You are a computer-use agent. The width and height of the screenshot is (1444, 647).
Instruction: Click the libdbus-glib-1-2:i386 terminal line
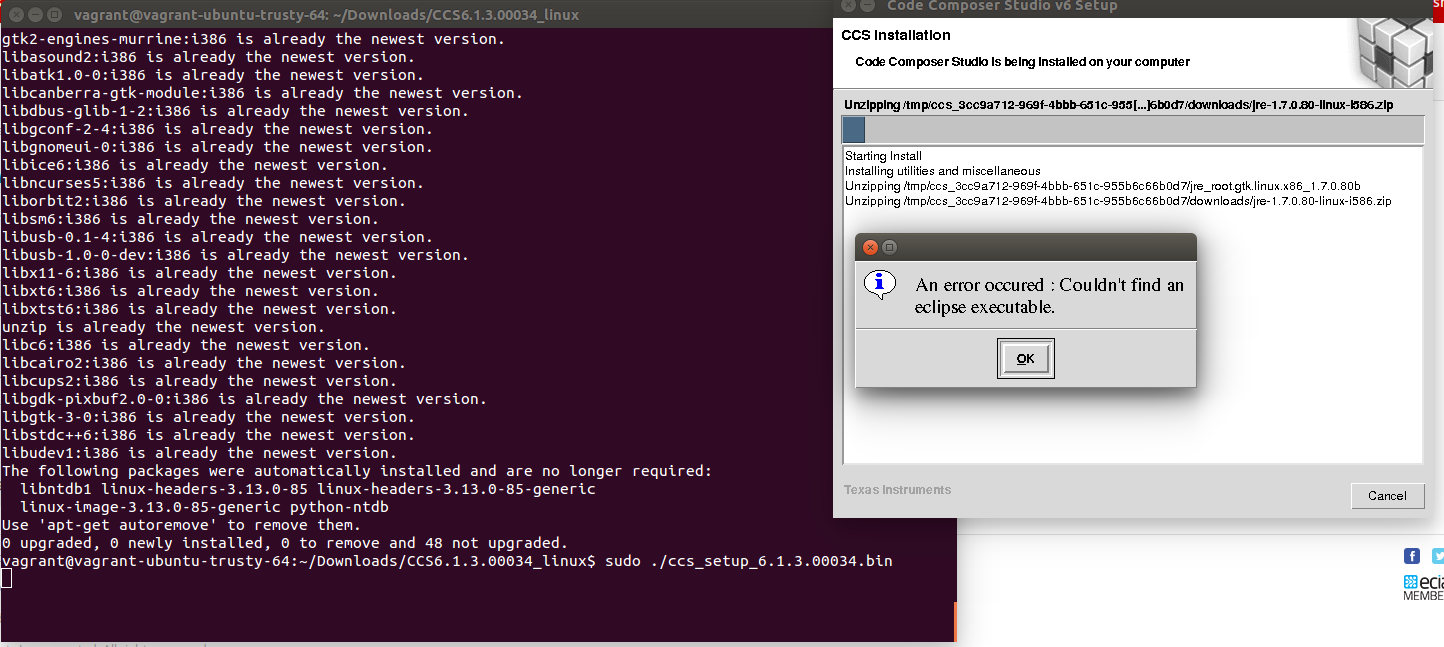pos(235,111)
